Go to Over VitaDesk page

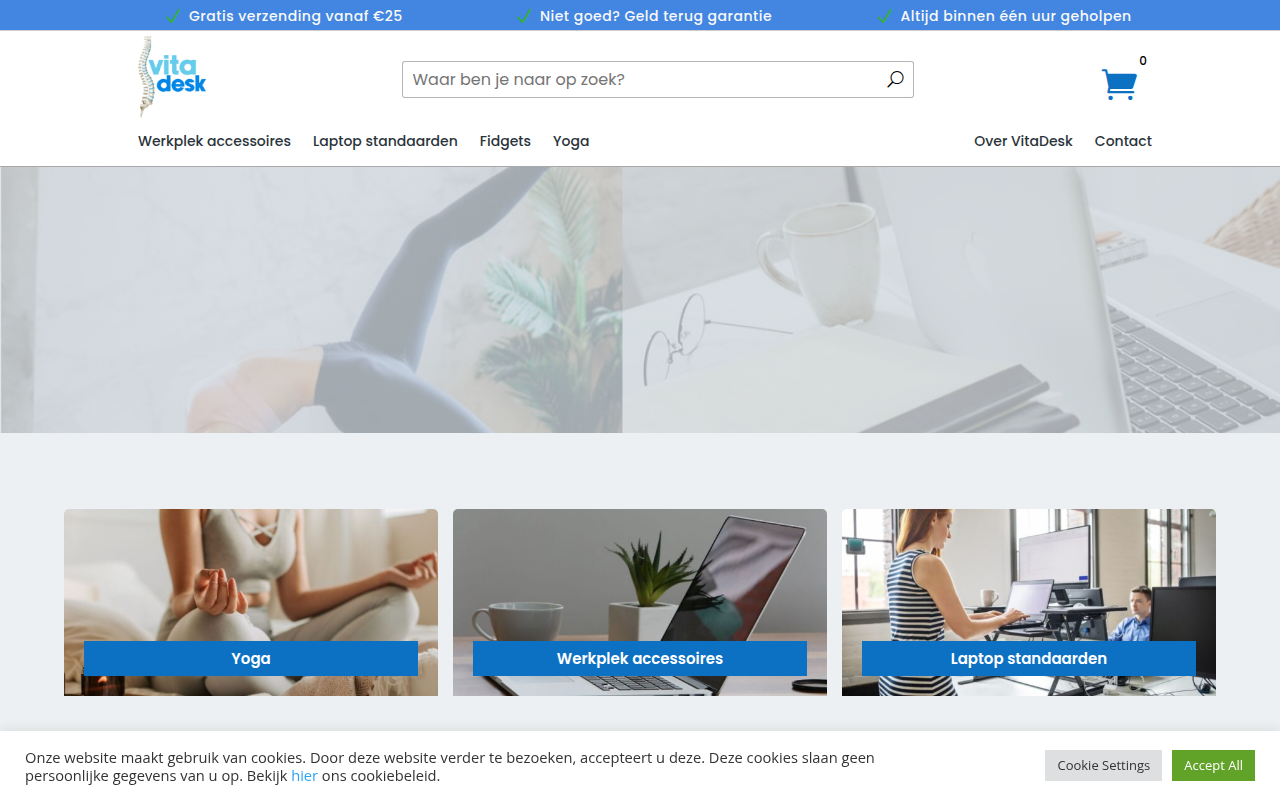(1023, 141)
